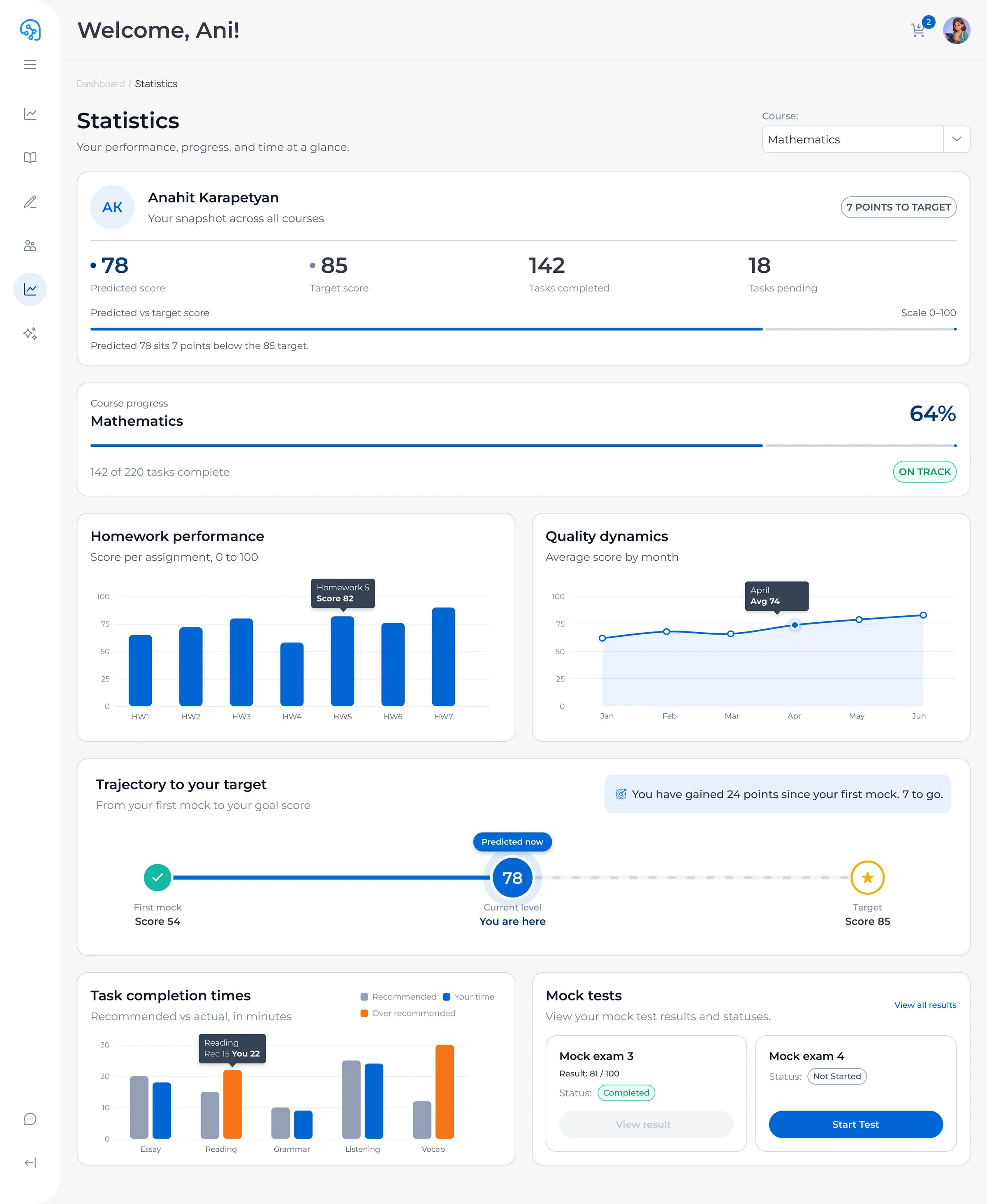Viewport: 987px width, 1204px height.
Task: Open the people group sidebar icon
Action: point(30,246)
